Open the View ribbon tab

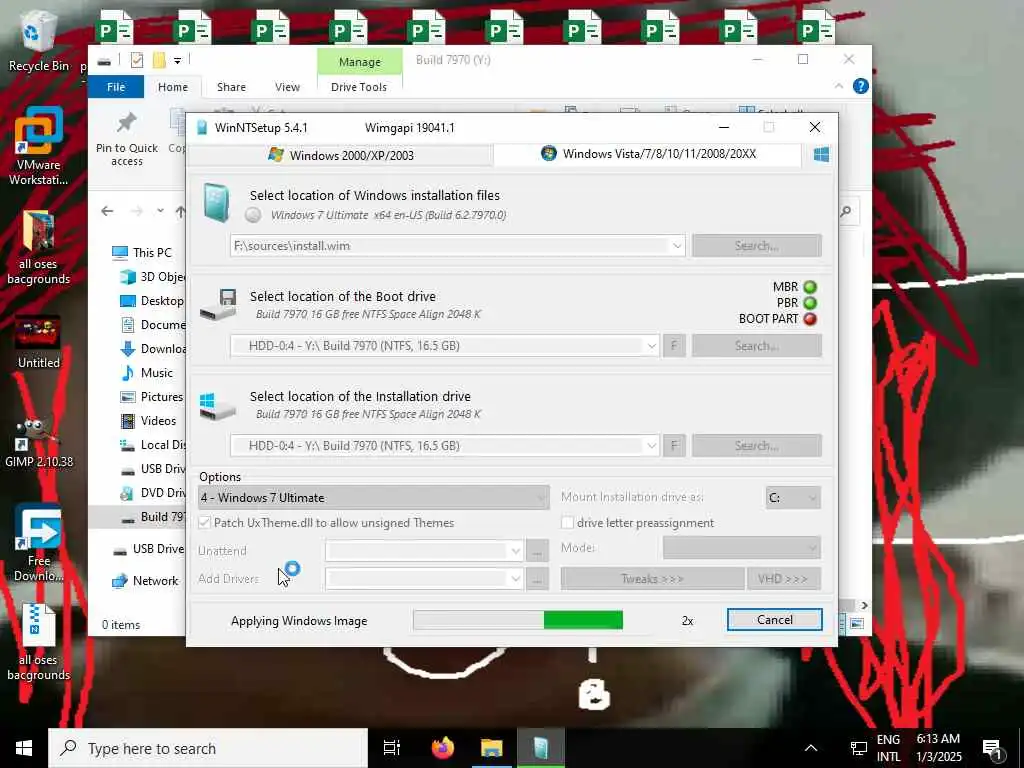pos(287,87)
